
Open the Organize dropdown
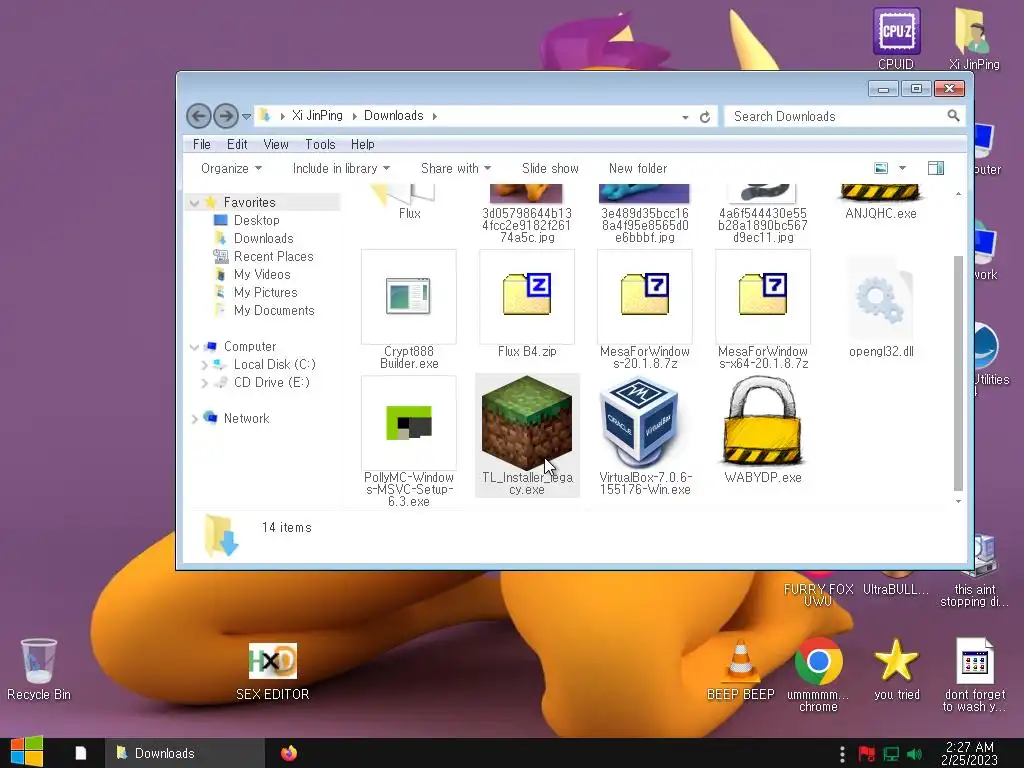click(x=231, y=168)
